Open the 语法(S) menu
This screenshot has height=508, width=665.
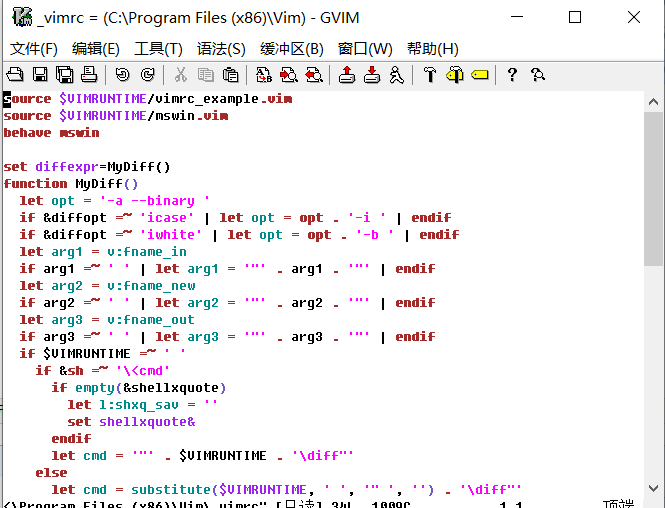coord(221,49)
